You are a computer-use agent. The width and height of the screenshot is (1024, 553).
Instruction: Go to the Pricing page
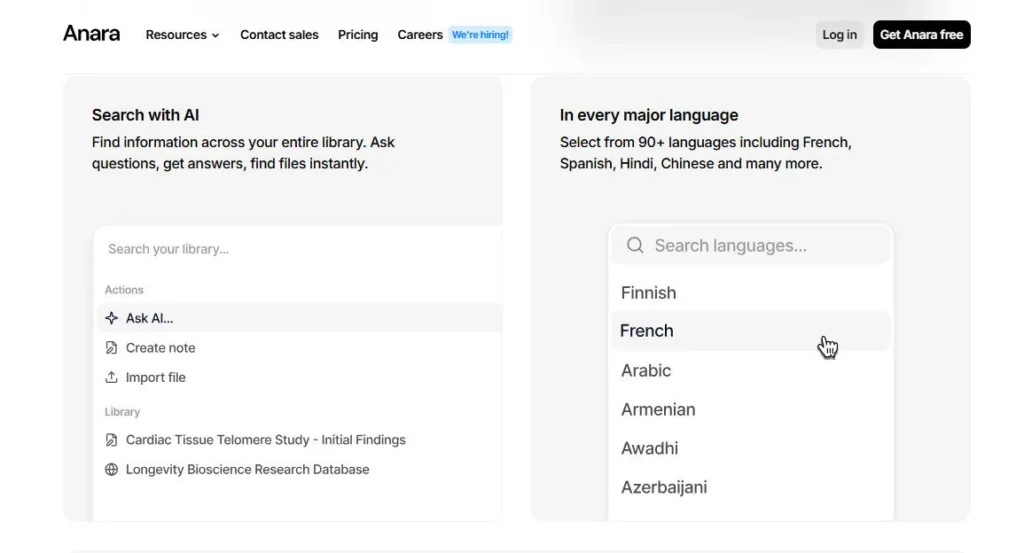pyautogui.click(x=357, y=35)
